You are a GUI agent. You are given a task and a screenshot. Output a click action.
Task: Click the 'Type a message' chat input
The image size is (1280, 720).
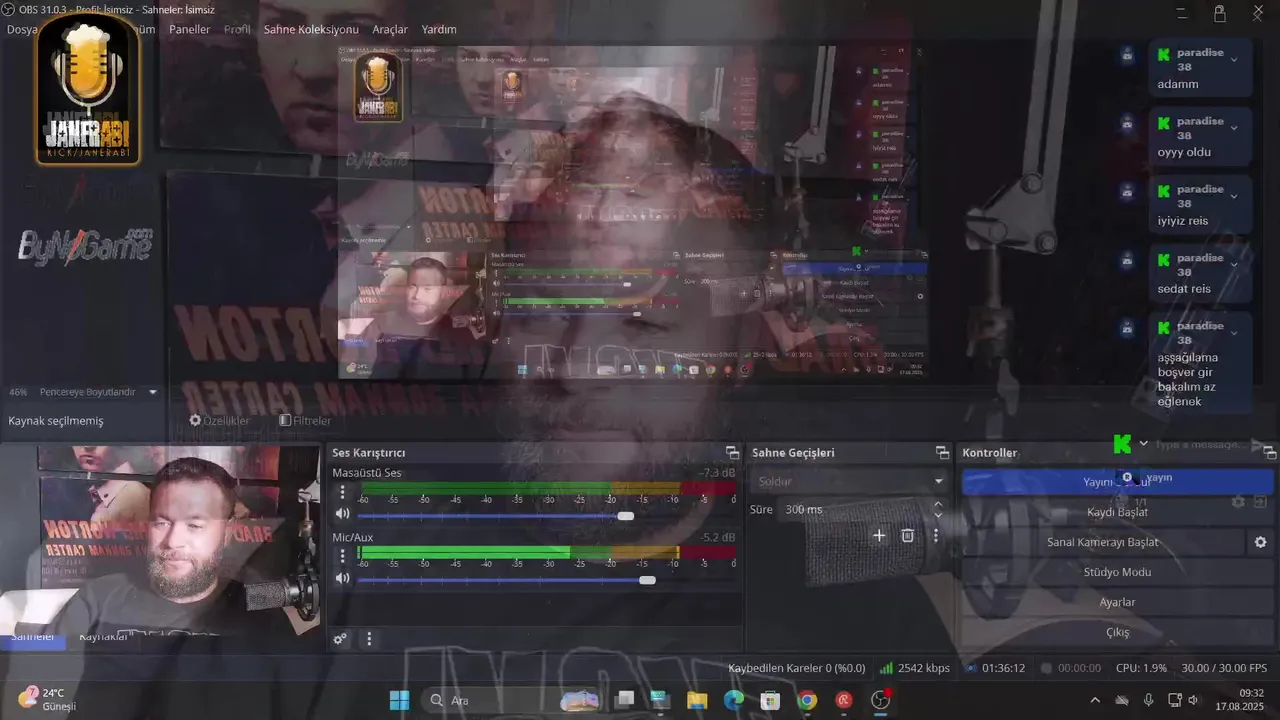(x=1203, y=444)
